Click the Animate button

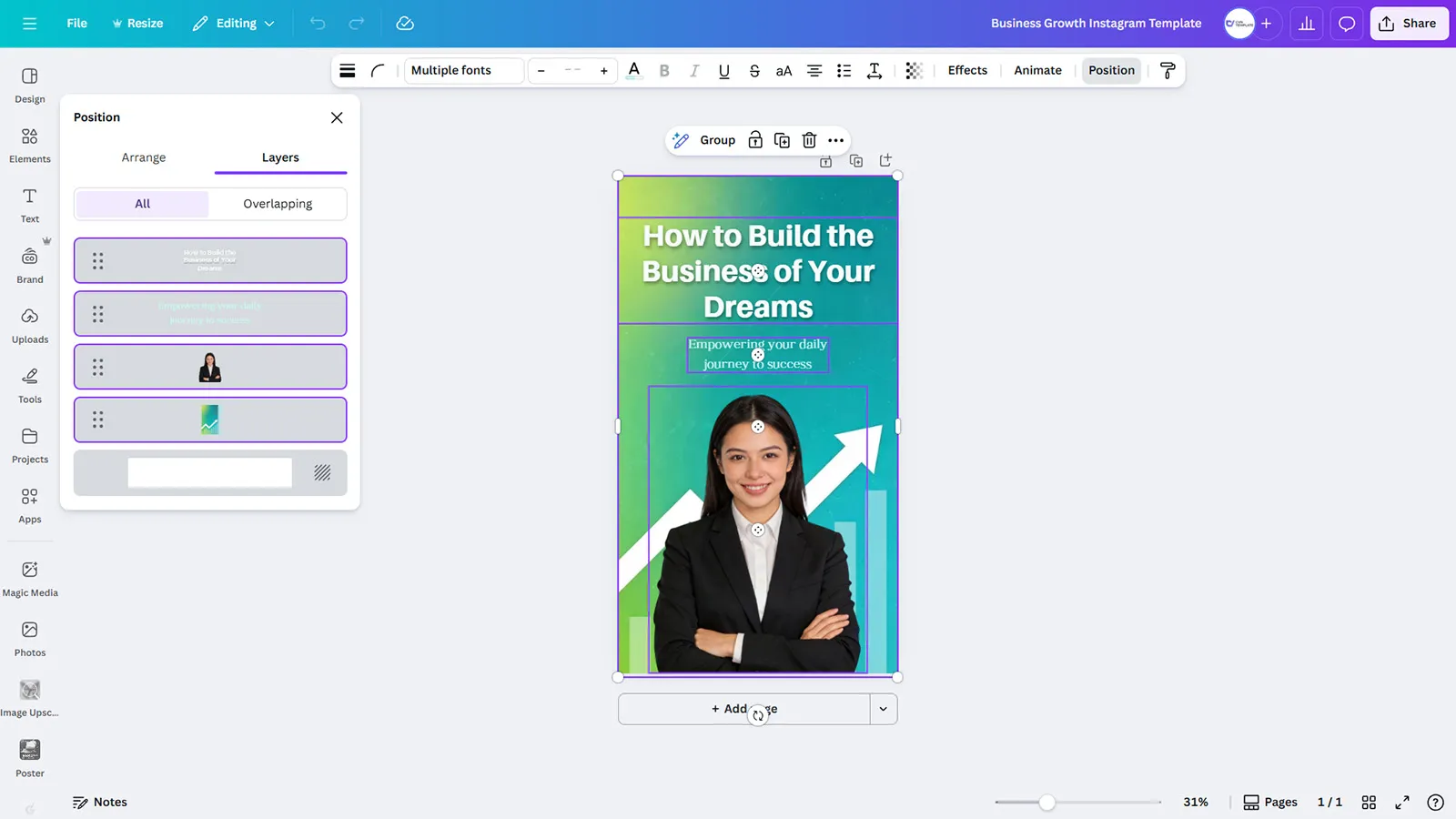pos(1037,70)
